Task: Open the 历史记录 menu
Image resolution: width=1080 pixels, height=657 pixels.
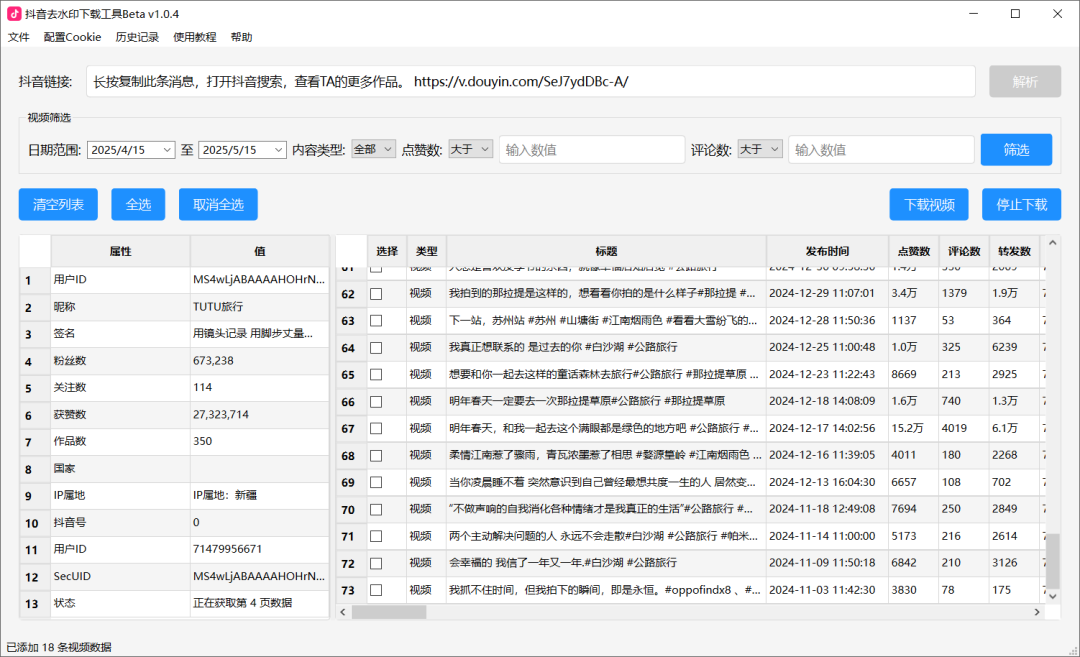Action: 137,37
